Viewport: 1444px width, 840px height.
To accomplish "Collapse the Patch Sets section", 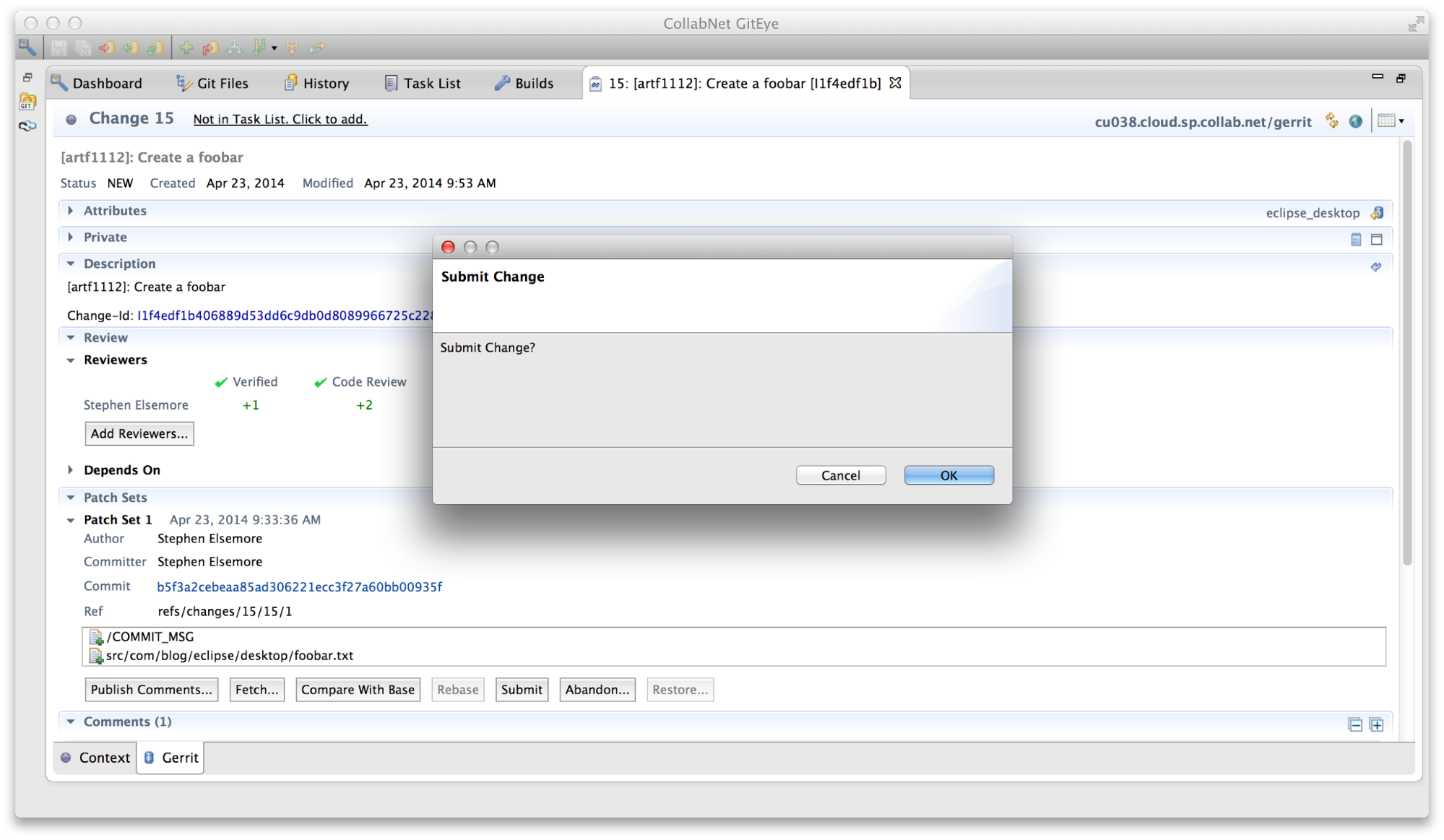I will point(70,497).
